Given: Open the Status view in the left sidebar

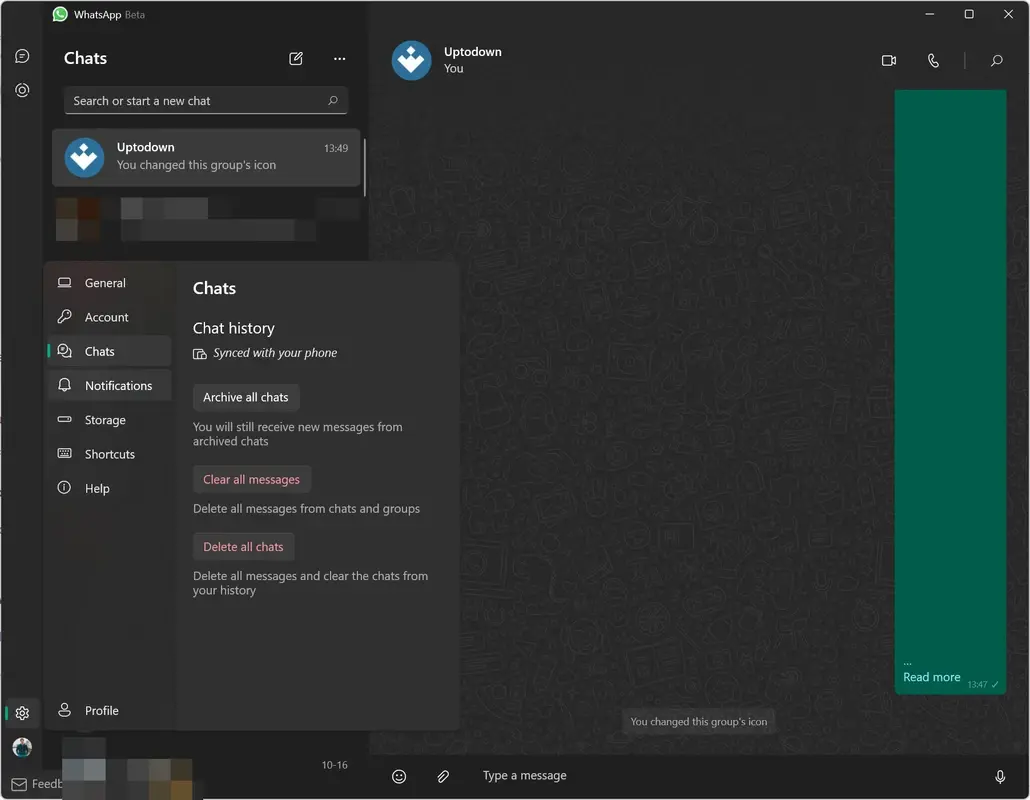Looking at the screenshot, I should [22, 90].
